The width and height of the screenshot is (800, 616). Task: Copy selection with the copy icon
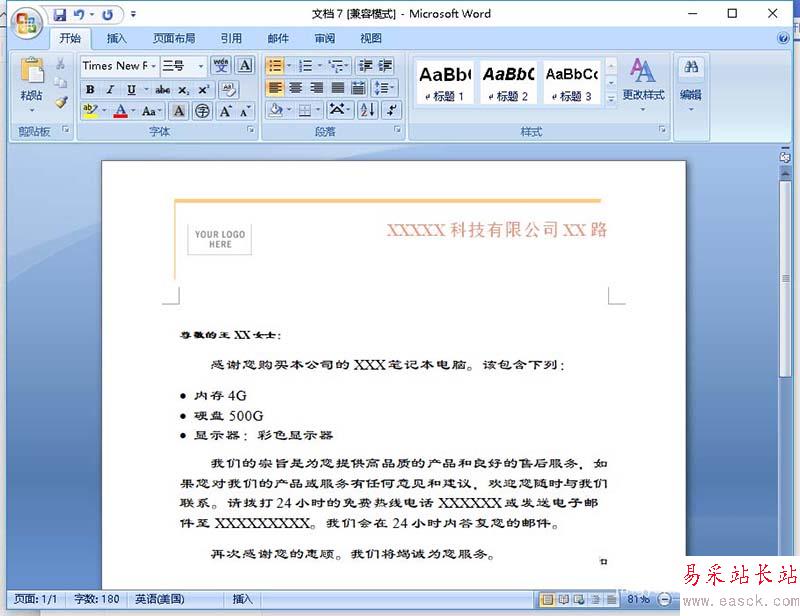point(61,82)
